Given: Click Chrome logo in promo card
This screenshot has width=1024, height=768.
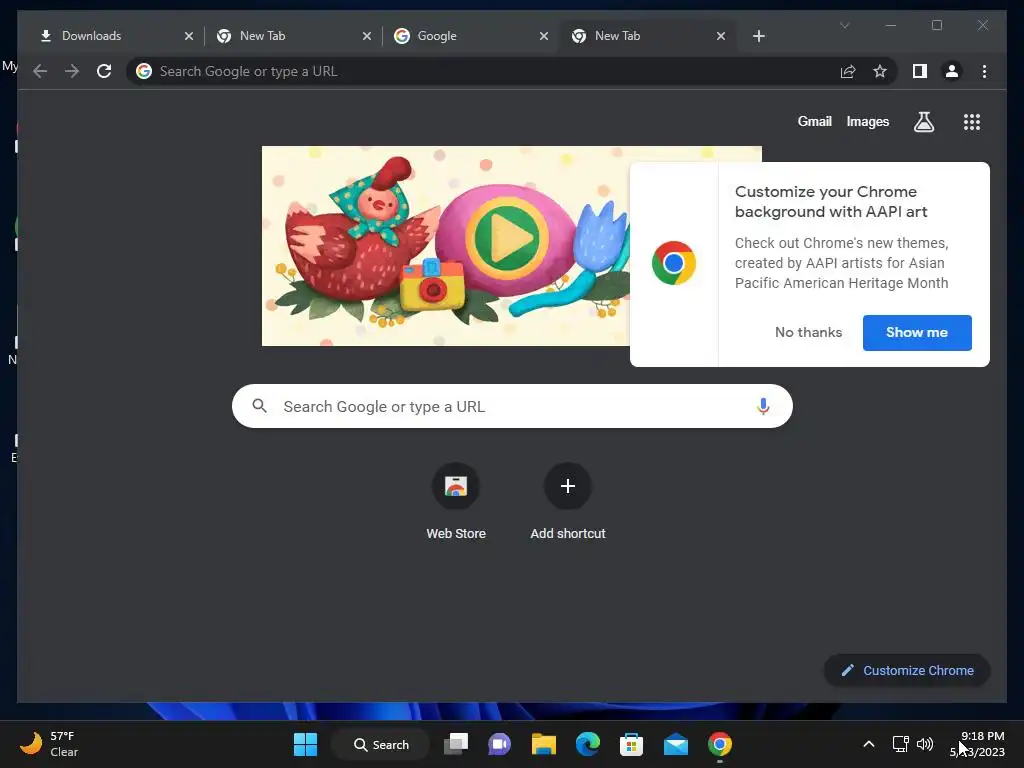Looking at the screenshot, I should click(674, 263).
